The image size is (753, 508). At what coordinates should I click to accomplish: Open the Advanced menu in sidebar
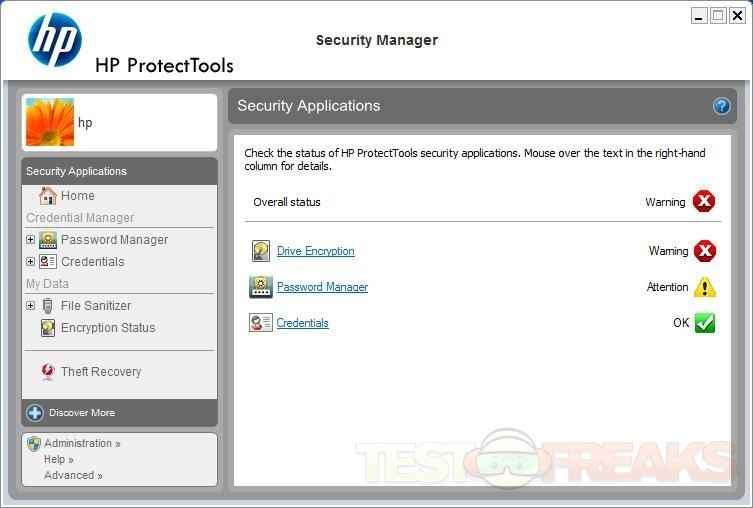pos(73,476)
